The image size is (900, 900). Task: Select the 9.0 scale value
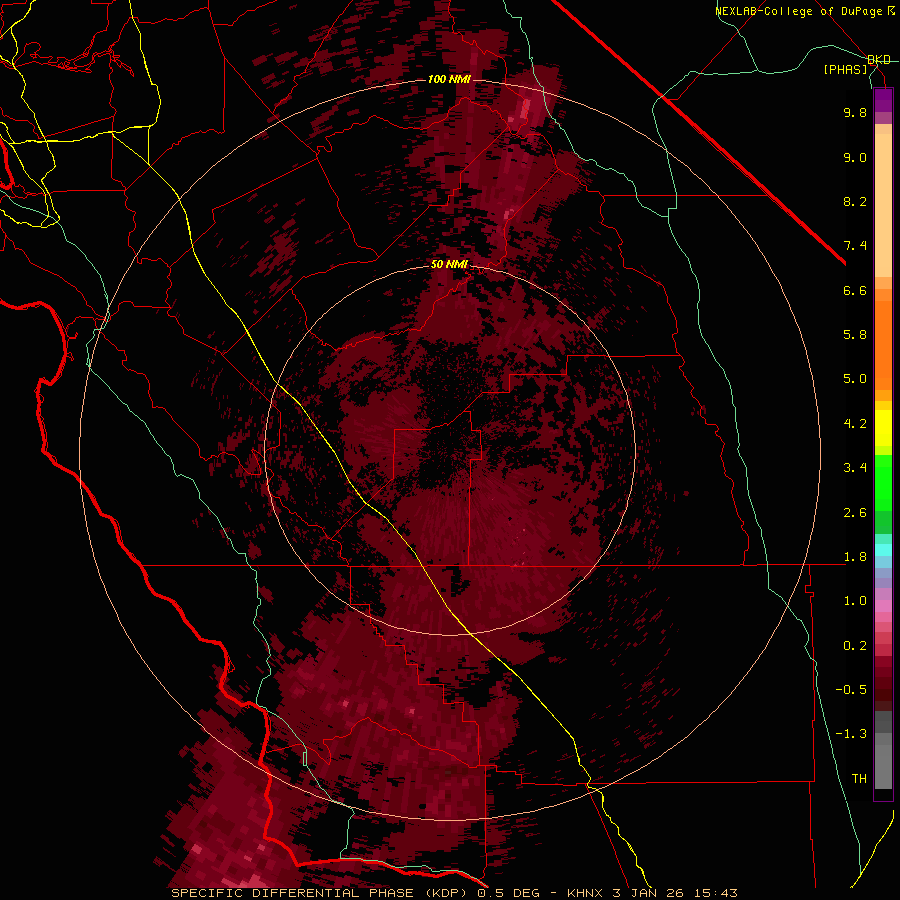(x=855, y=157)
